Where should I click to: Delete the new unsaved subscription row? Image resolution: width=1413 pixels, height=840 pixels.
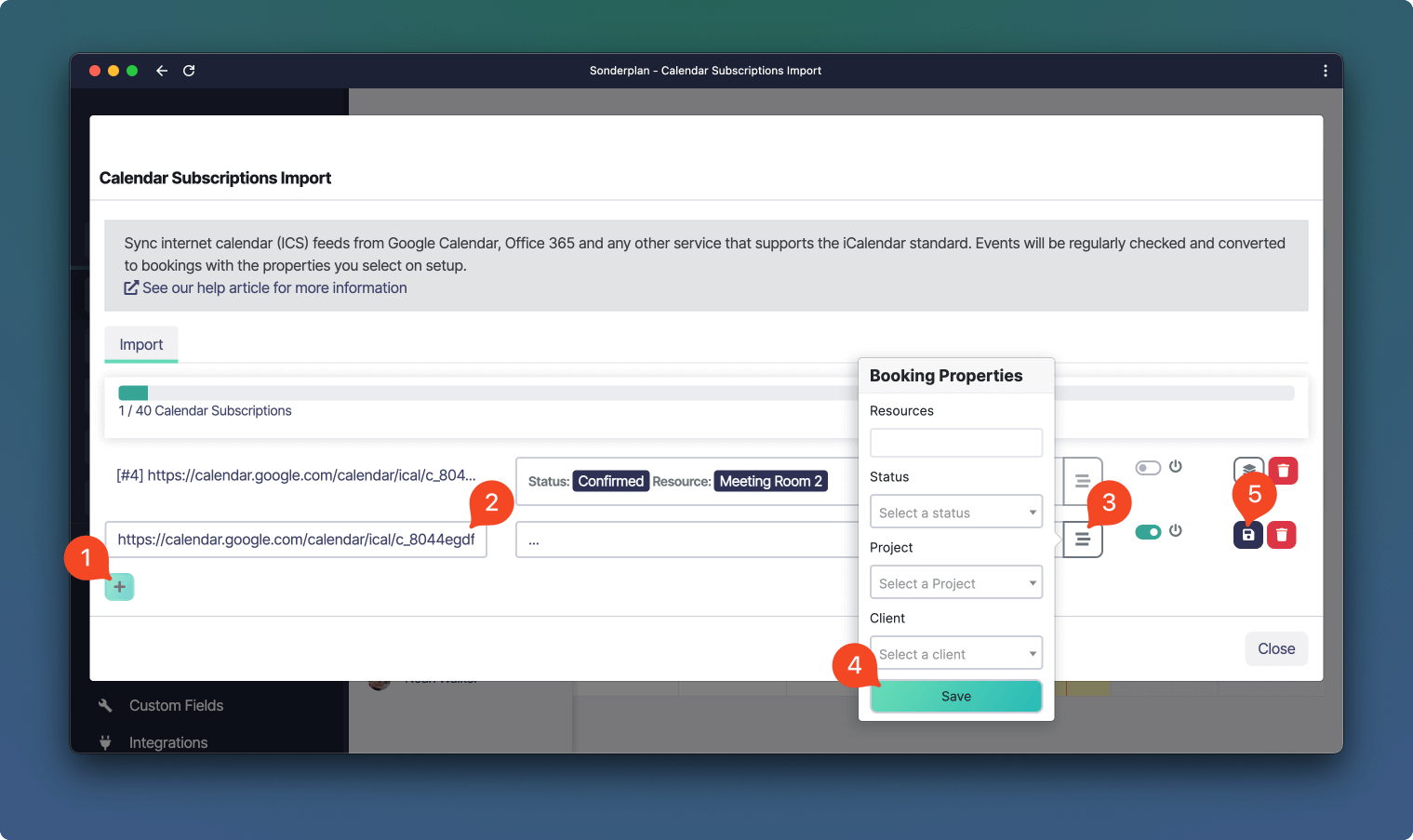[1282, 535]
